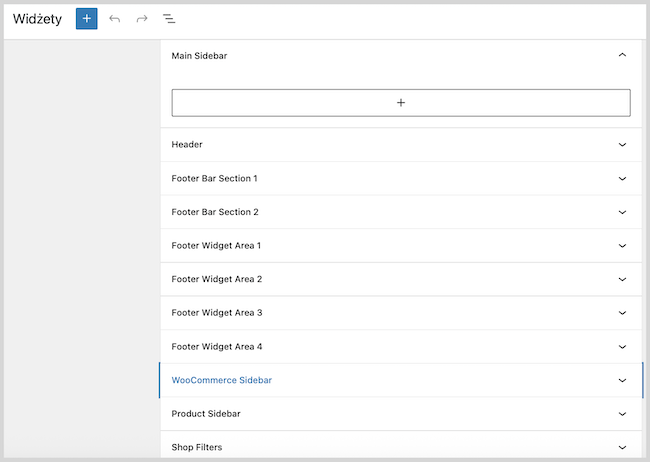Screen dimensions: 650x462
Task: Expand Footer Widget Area 2 chevron
Action: (622, 279)
